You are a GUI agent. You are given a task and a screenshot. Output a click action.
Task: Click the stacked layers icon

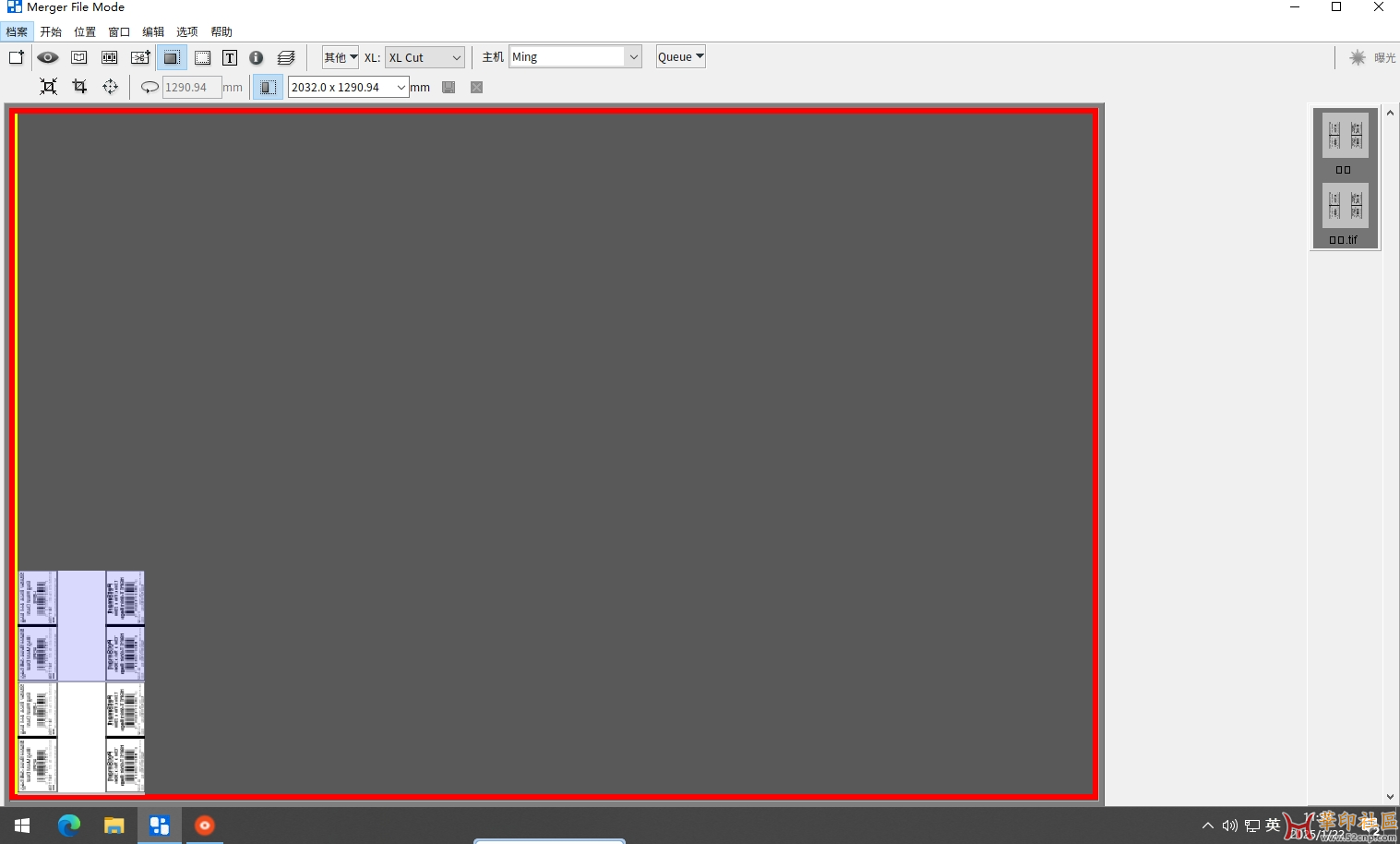click(x=286, y=57)
